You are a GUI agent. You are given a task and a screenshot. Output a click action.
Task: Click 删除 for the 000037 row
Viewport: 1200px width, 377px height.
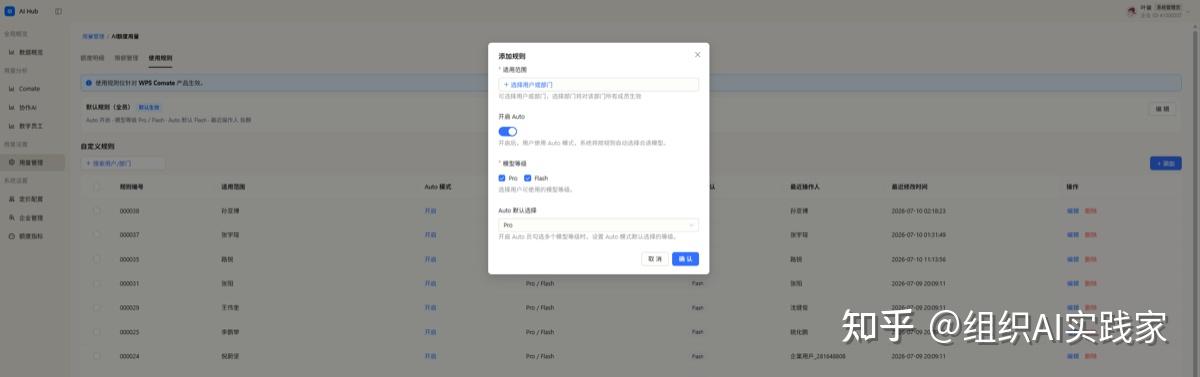(x=1091, y=235)
